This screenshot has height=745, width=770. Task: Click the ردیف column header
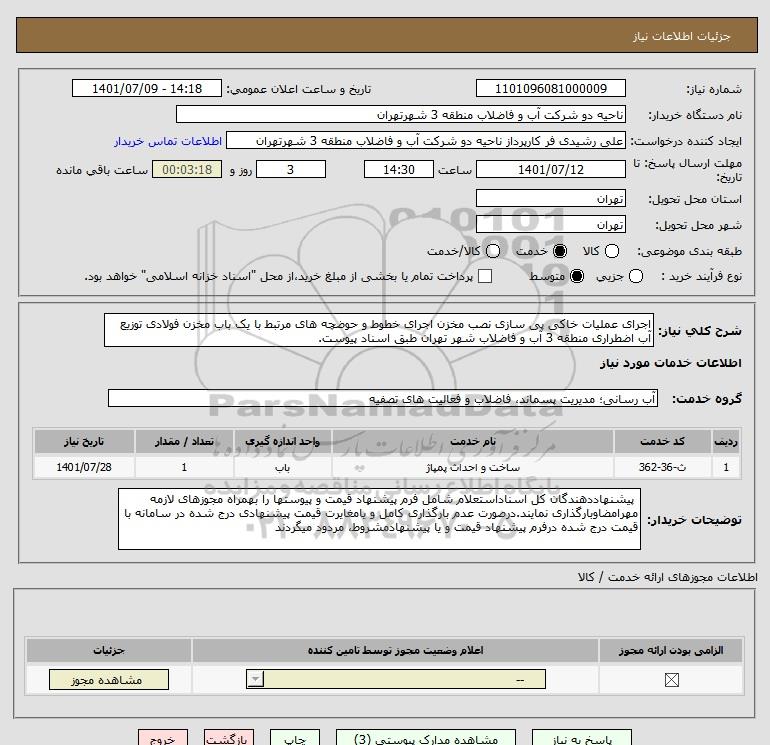[x=726, y=441]
